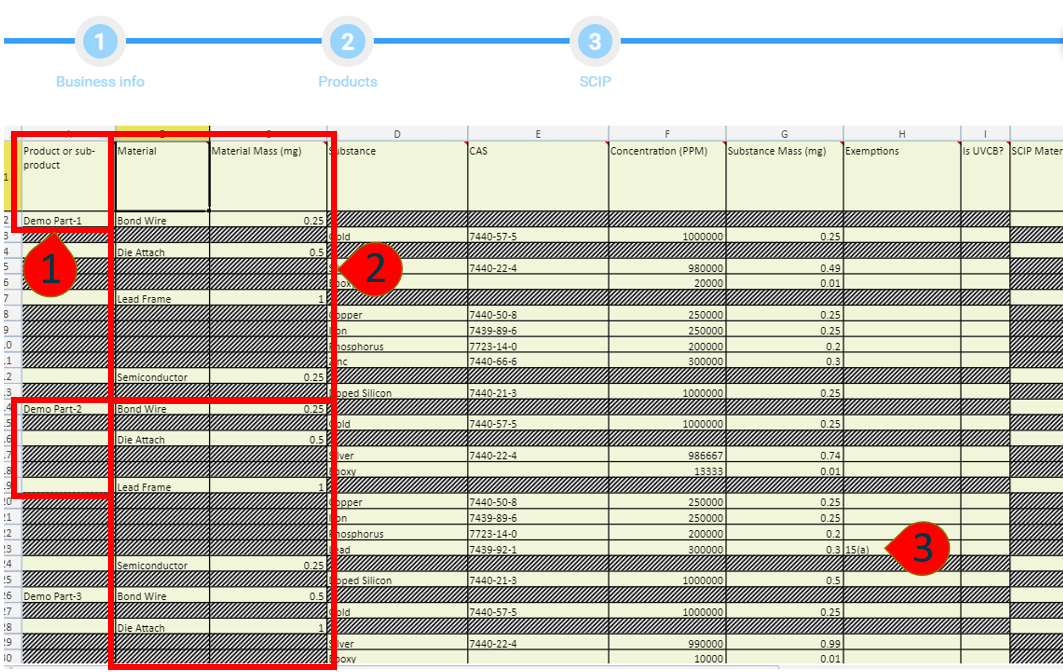Click the 15(a) exemption cell
Image resolution: width=1063 pixels, height=672 pixels.
[x=870, y=550]
